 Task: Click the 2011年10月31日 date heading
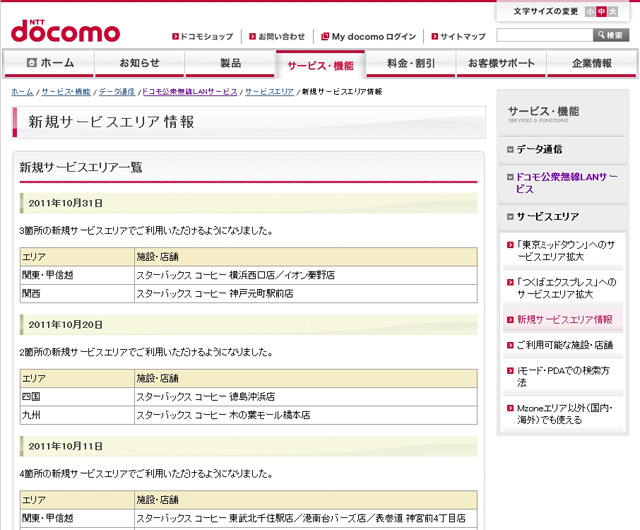point(249,203)
